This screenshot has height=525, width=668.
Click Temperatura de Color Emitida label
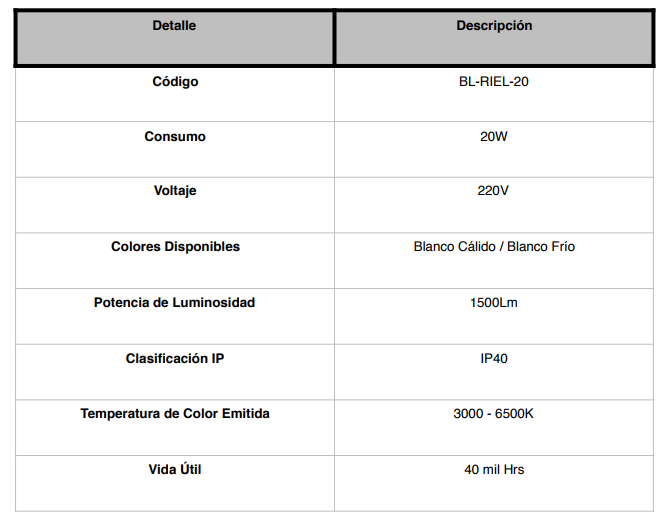pyautogui.click(x=175, y=413)
